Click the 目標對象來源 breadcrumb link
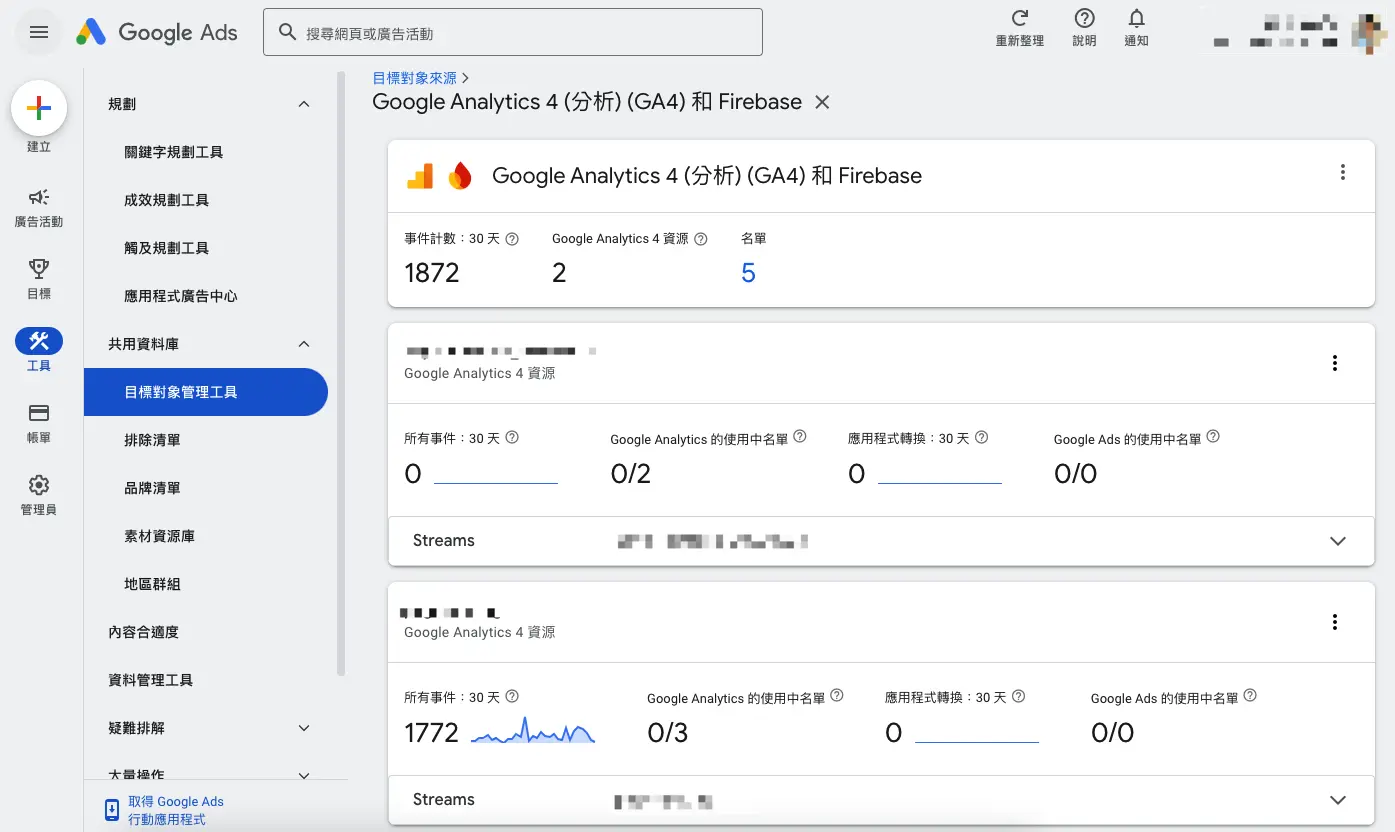1395x832 pixels. 414,77
